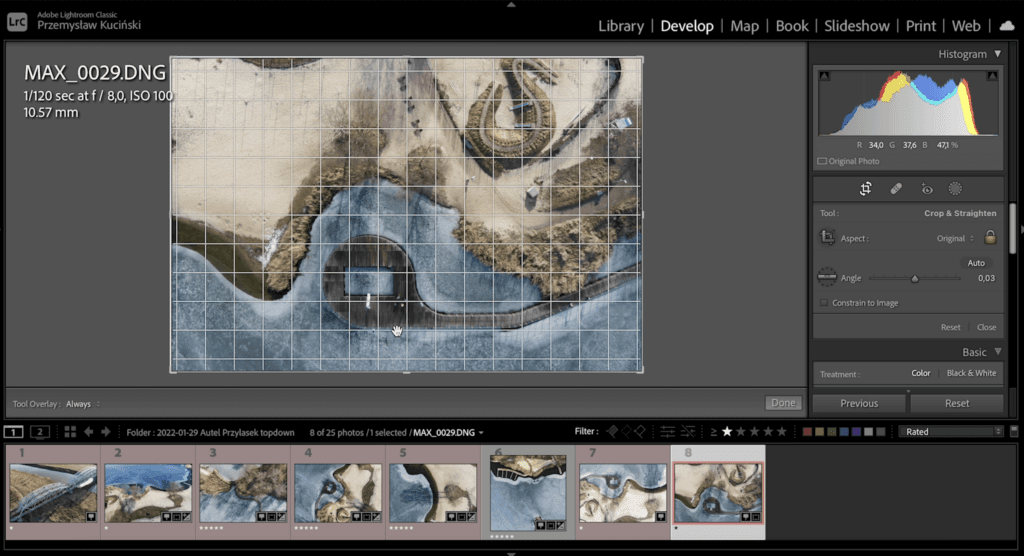The height and width of the screenshot is (556, 1024).
Task: Filter by flagged status icon
Action: pos(612,431)
